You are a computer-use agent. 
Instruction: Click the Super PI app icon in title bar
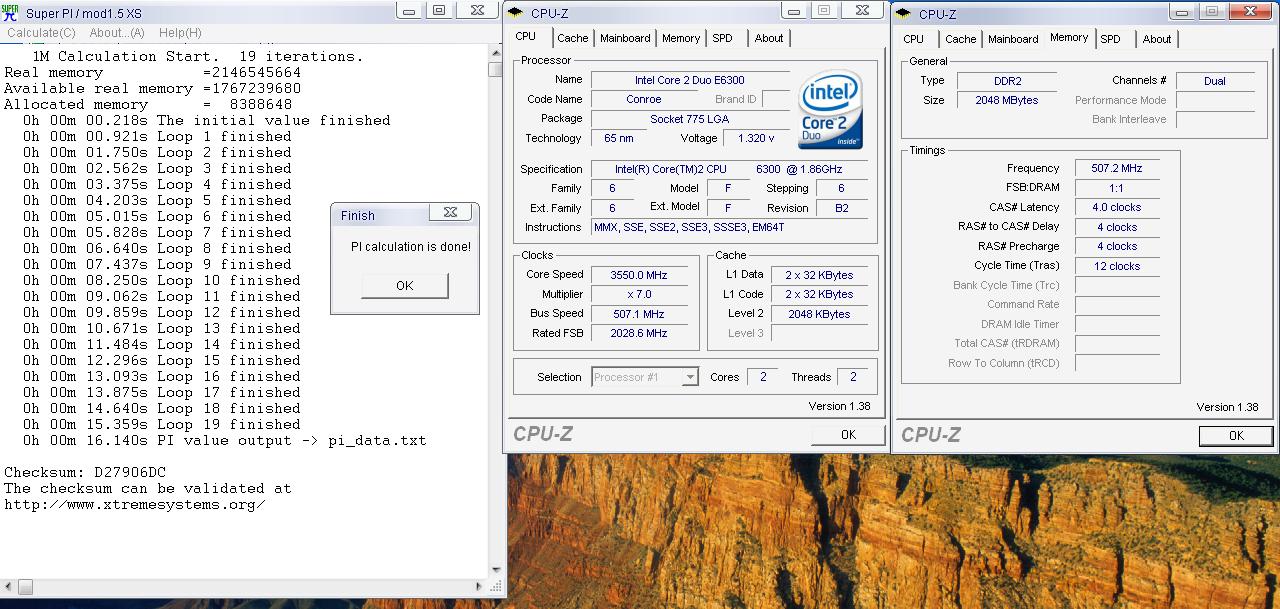[10, 12]
